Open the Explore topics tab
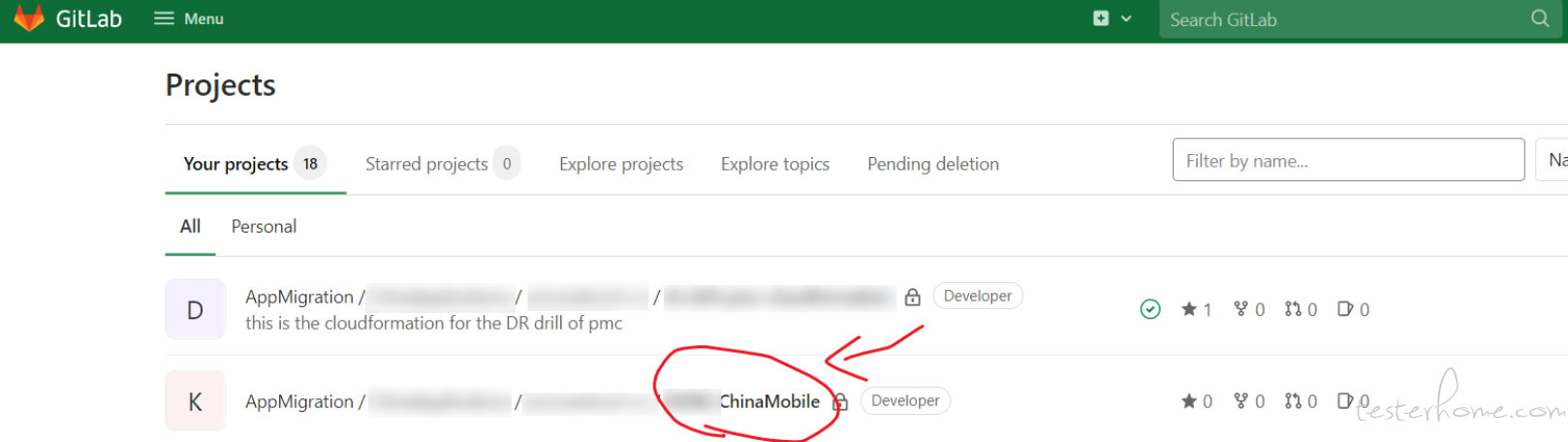This screenshot has height=442, width=1568. pos(775,164)
